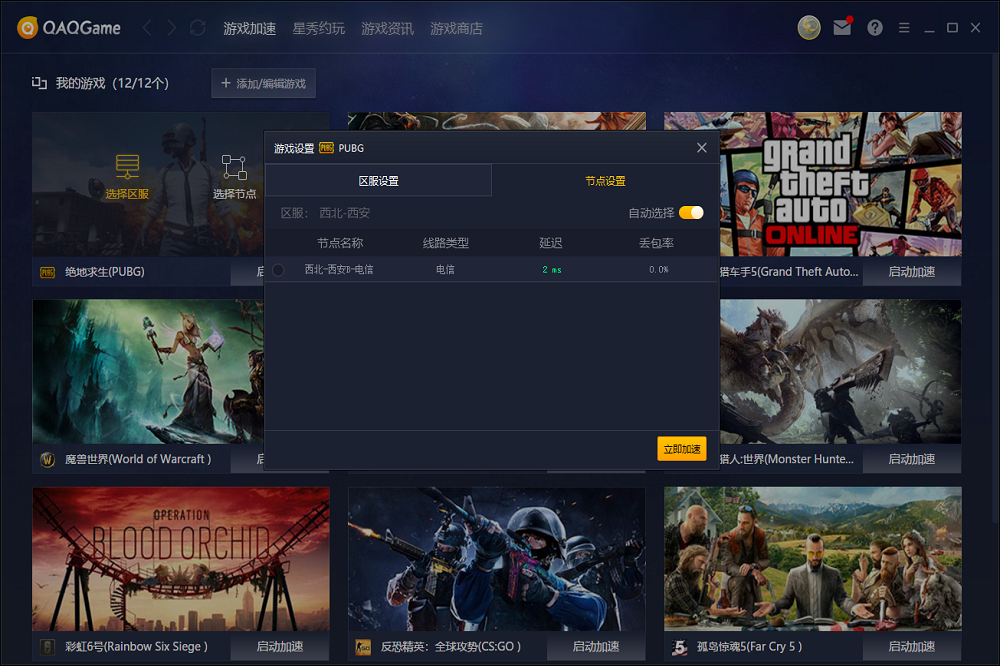Start acceleration for Monster Hunter
The width and height of the screenshot is (1000, 666).
tap(912, 459)
